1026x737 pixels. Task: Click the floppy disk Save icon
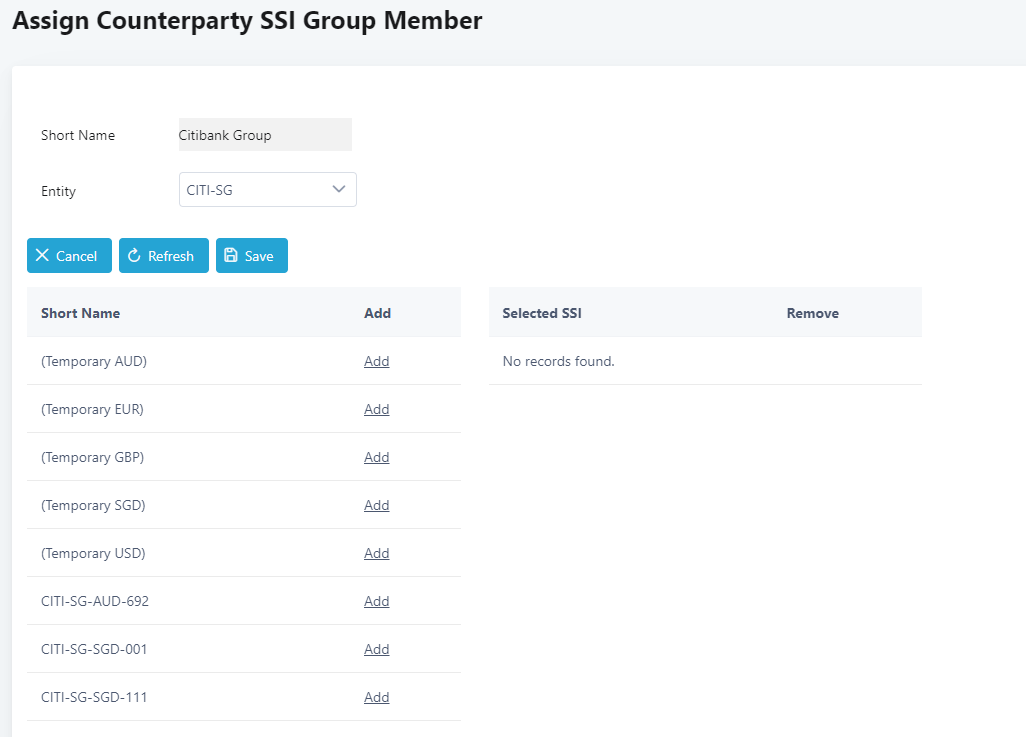pyautogui.click(x=231, y=256)
